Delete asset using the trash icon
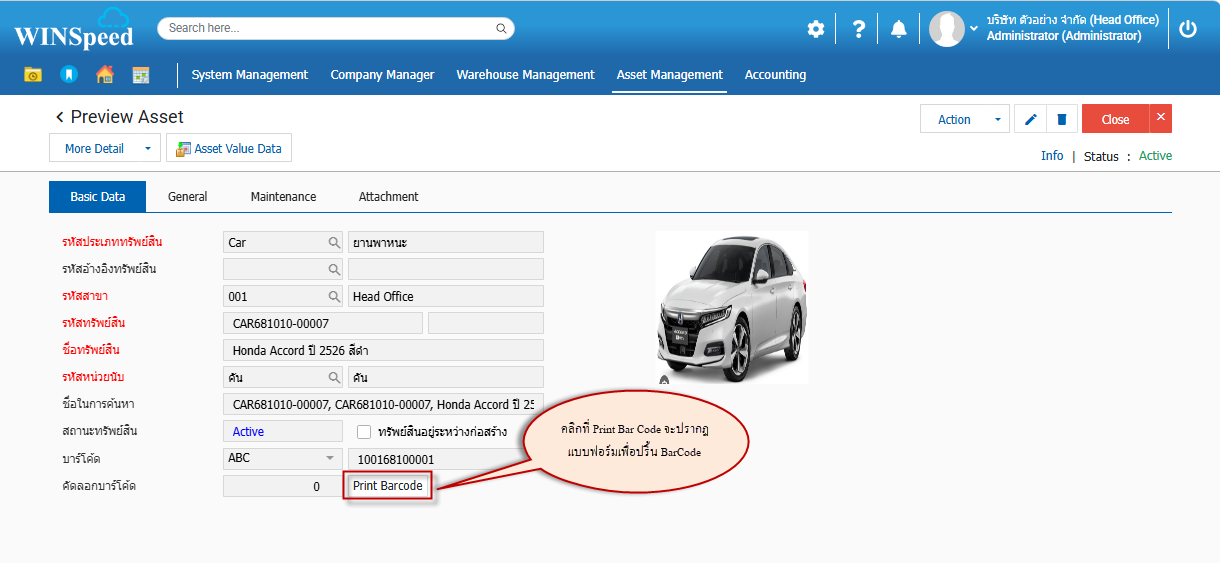The height and width of the screenshot is (563, 1220). (x=1061, y=120)
